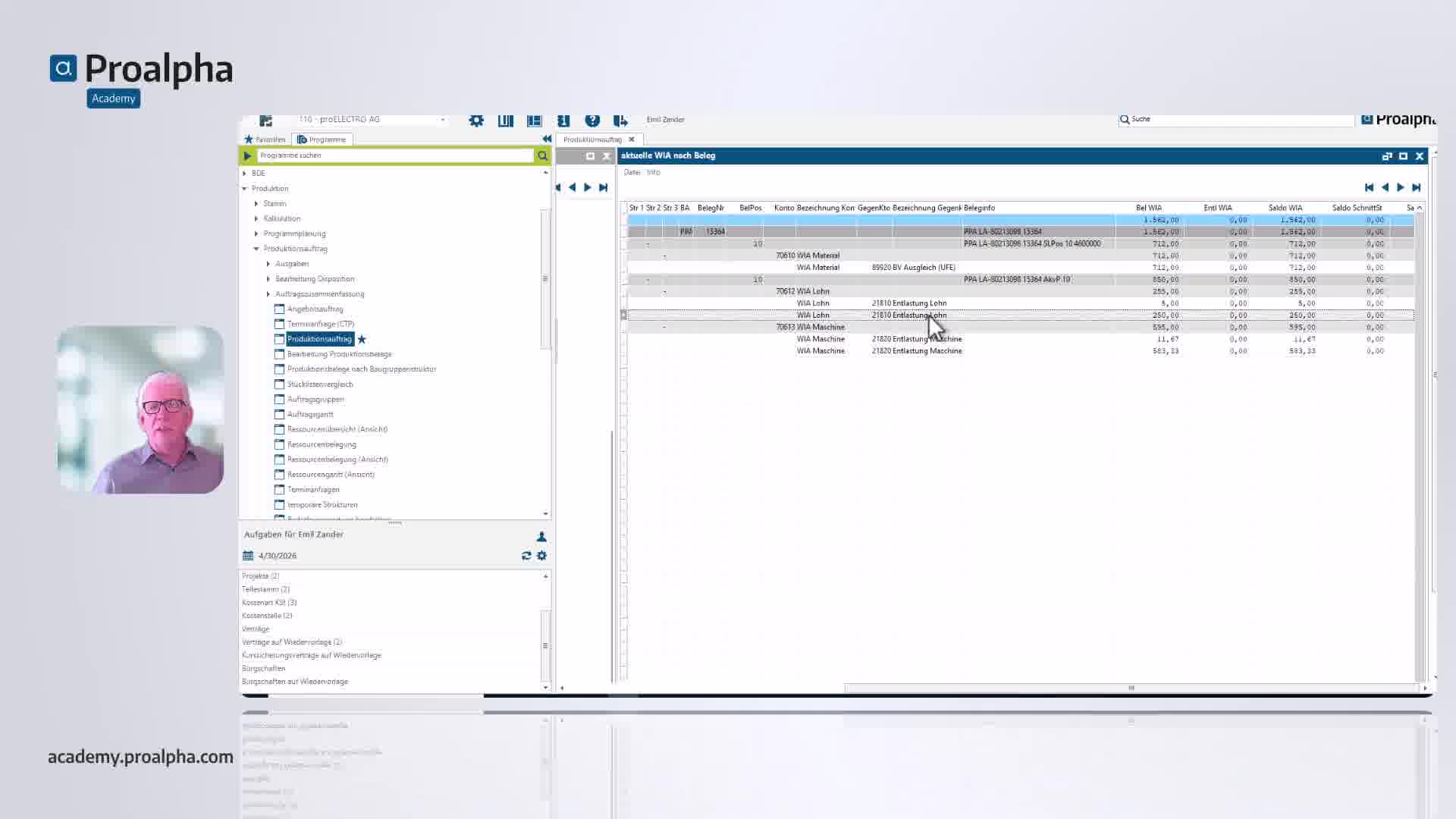Click the help question mark icon
This screenshot has width=1456, height=819.
pyautogui.click(x=592, y=120)
